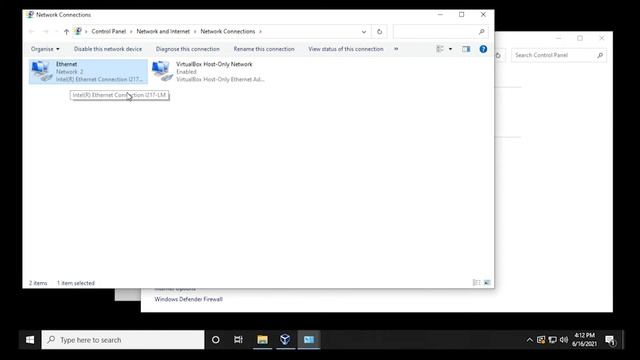This screenshot has width=640, height=360.
Task: Open VirtualBox from taskbar
Action: 285,340
